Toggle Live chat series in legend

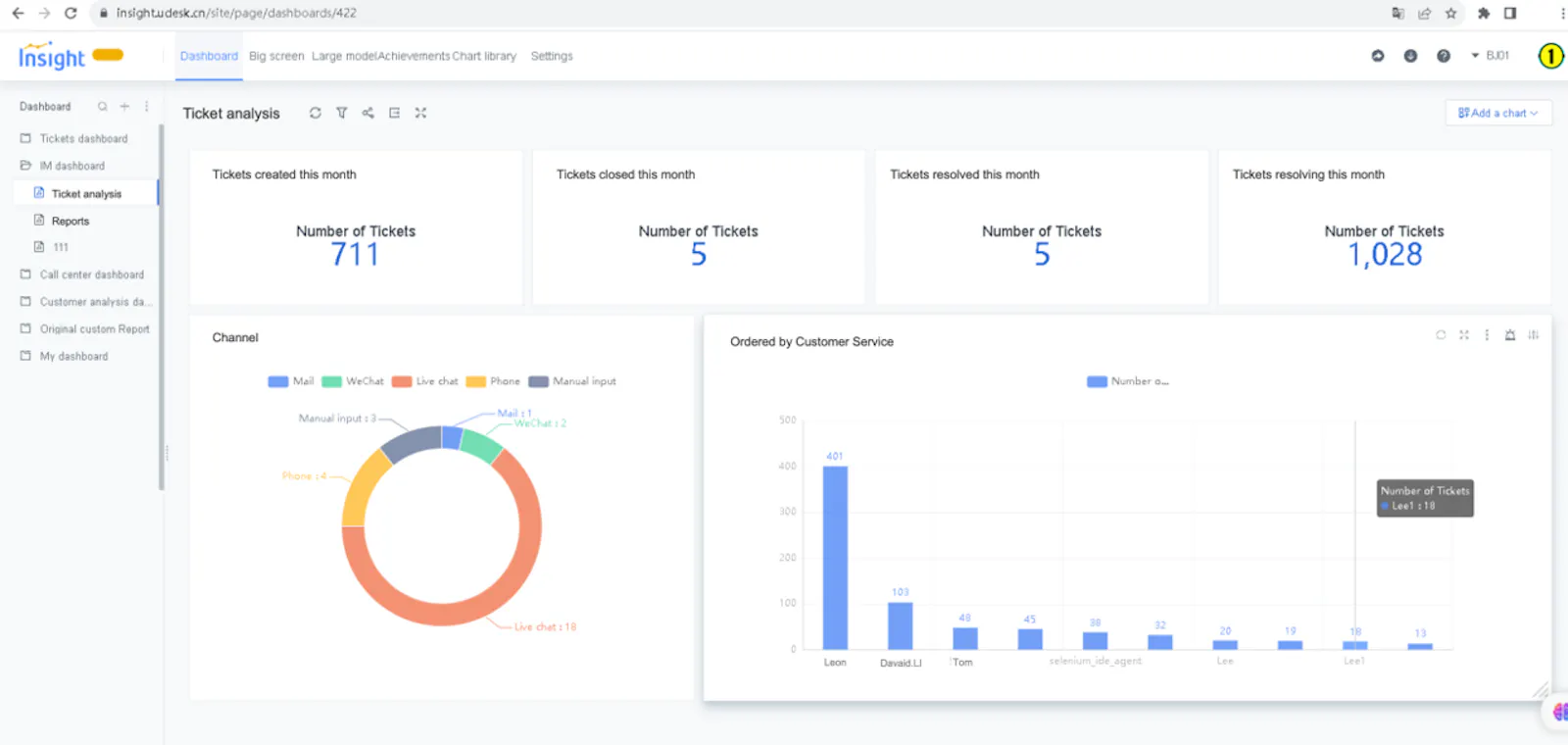click(x=425, y=381)
